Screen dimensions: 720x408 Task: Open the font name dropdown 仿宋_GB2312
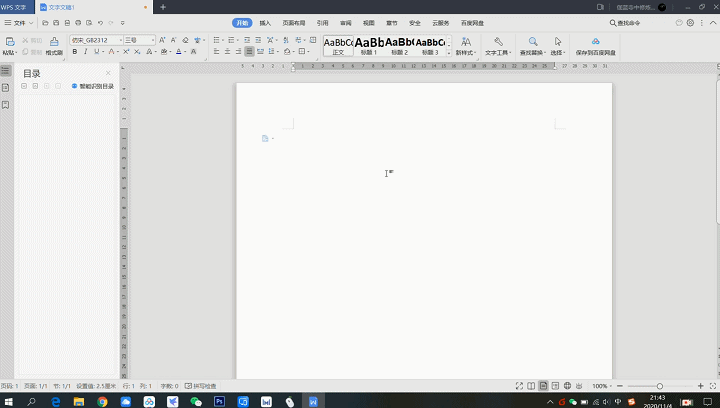(x=94, y=40)
